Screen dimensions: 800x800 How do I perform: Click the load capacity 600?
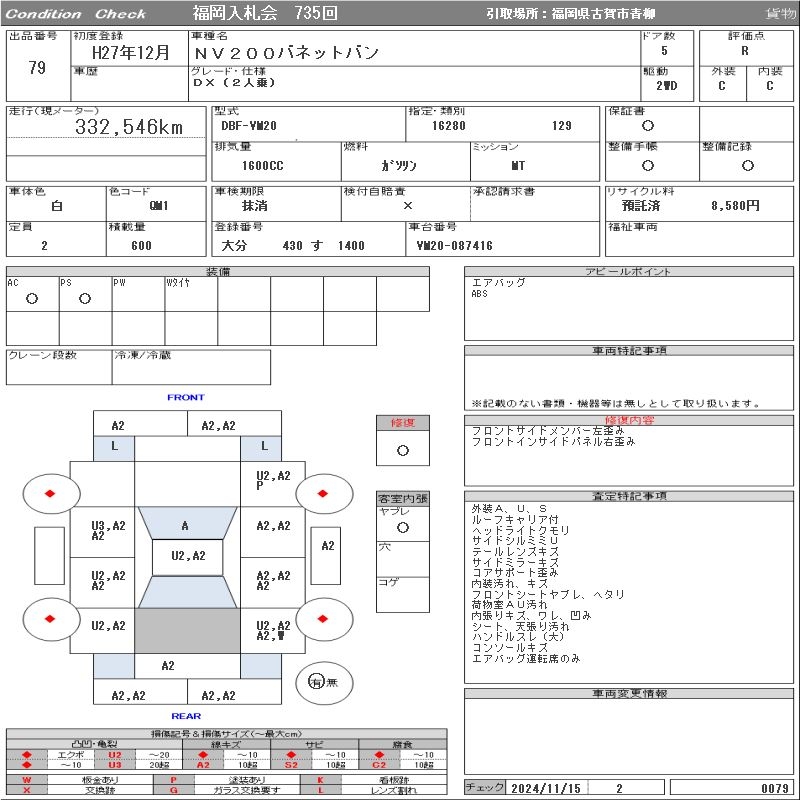(x=141, y=245)
